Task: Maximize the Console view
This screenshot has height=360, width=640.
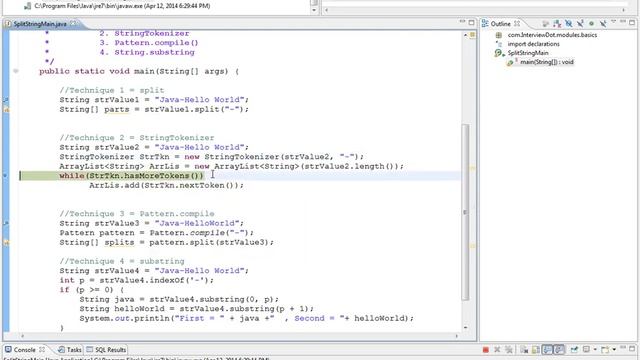Action: click(x=632, y=349)
